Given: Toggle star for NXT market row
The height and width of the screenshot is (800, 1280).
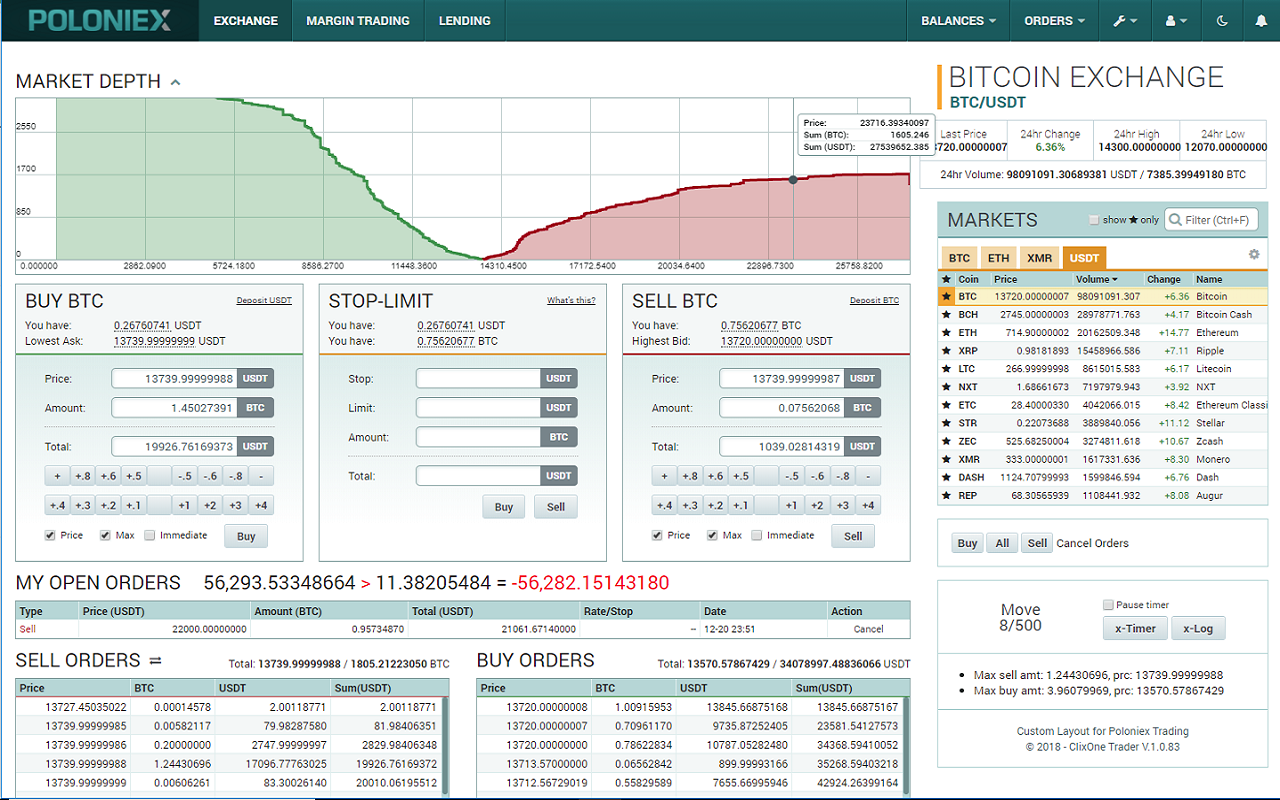Looking at the screenshot, I should [946, 387].
